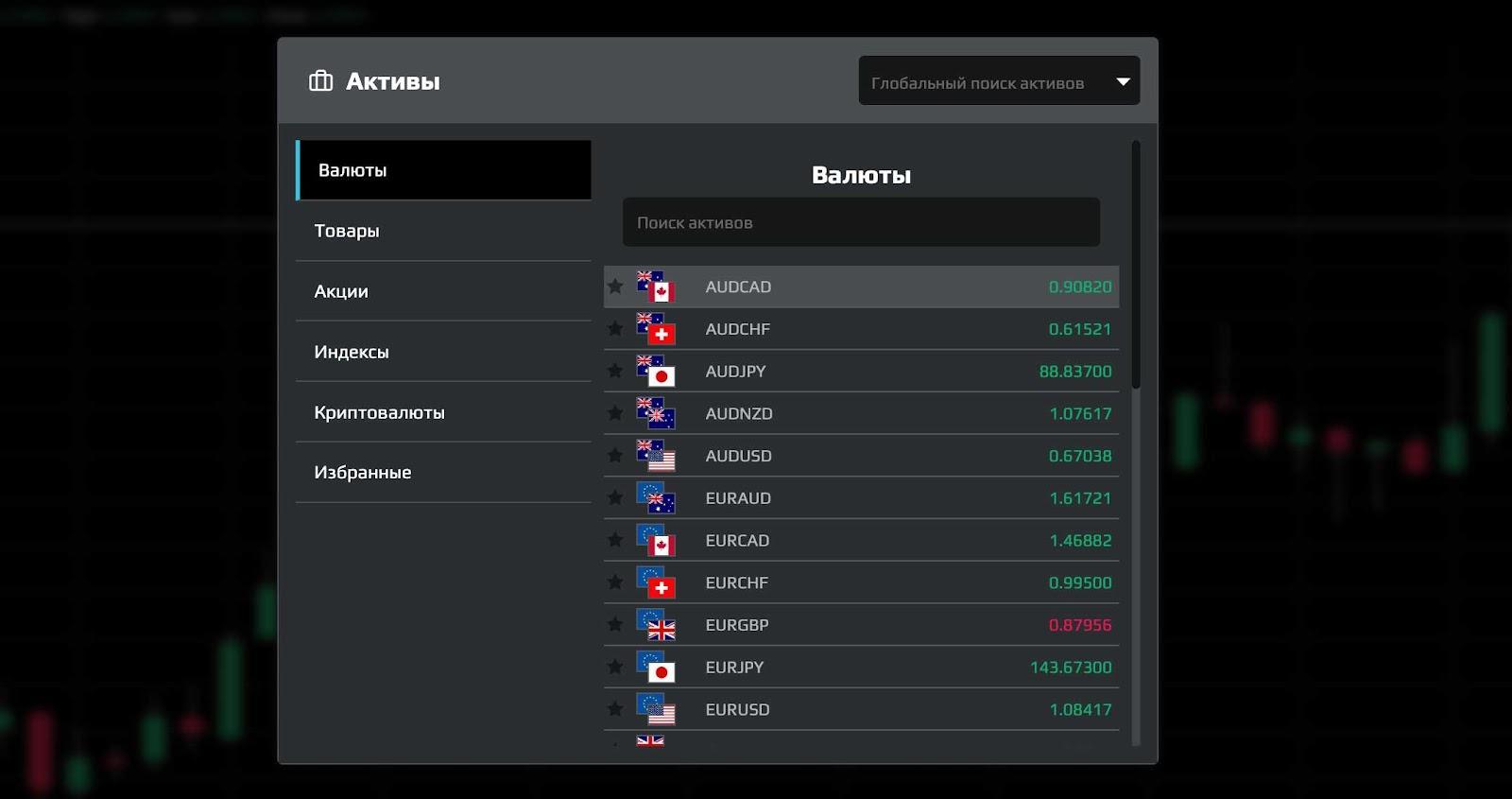Click the AUDNZD flag pair icon
The image size is (1512, 799).
click(656, 413)
